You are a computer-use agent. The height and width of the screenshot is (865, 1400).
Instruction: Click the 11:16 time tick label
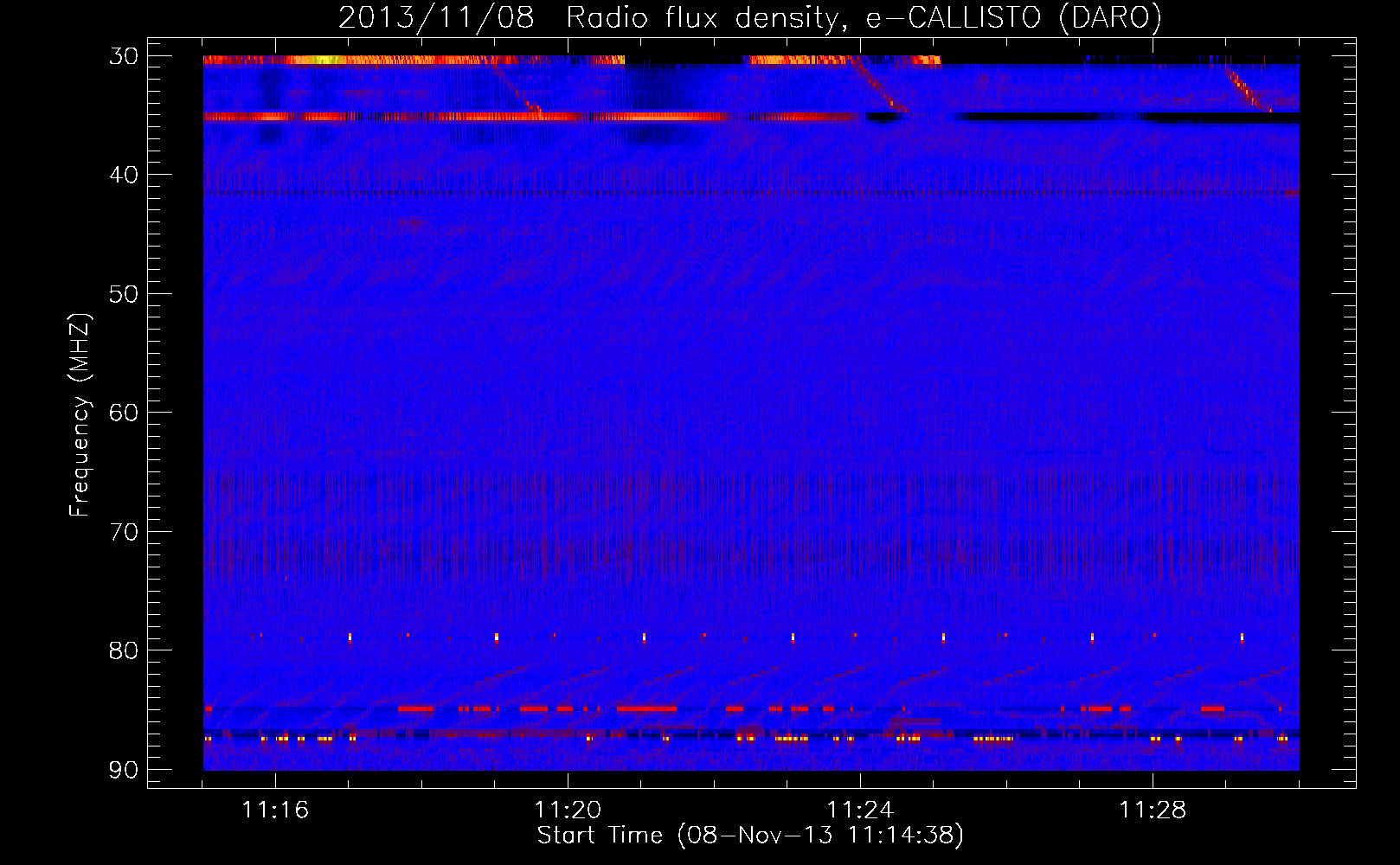(275, 811)
